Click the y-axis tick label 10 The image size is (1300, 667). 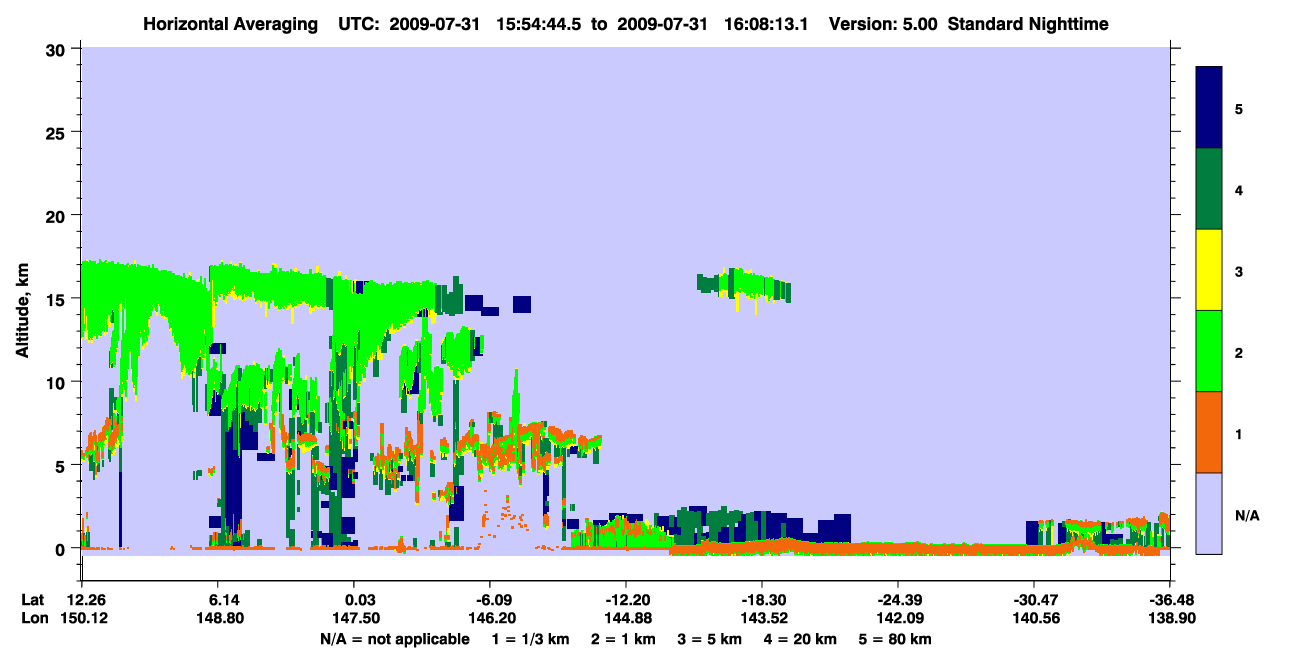coord(58,382)
